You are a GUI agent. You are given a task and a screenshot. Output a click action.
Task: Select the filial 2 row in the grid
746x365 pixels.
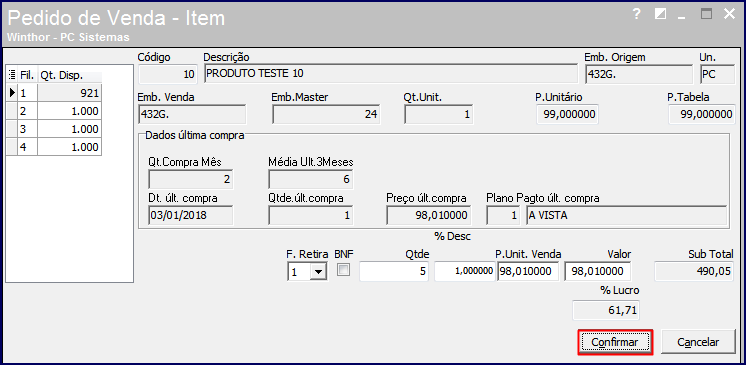click(54, 111)
